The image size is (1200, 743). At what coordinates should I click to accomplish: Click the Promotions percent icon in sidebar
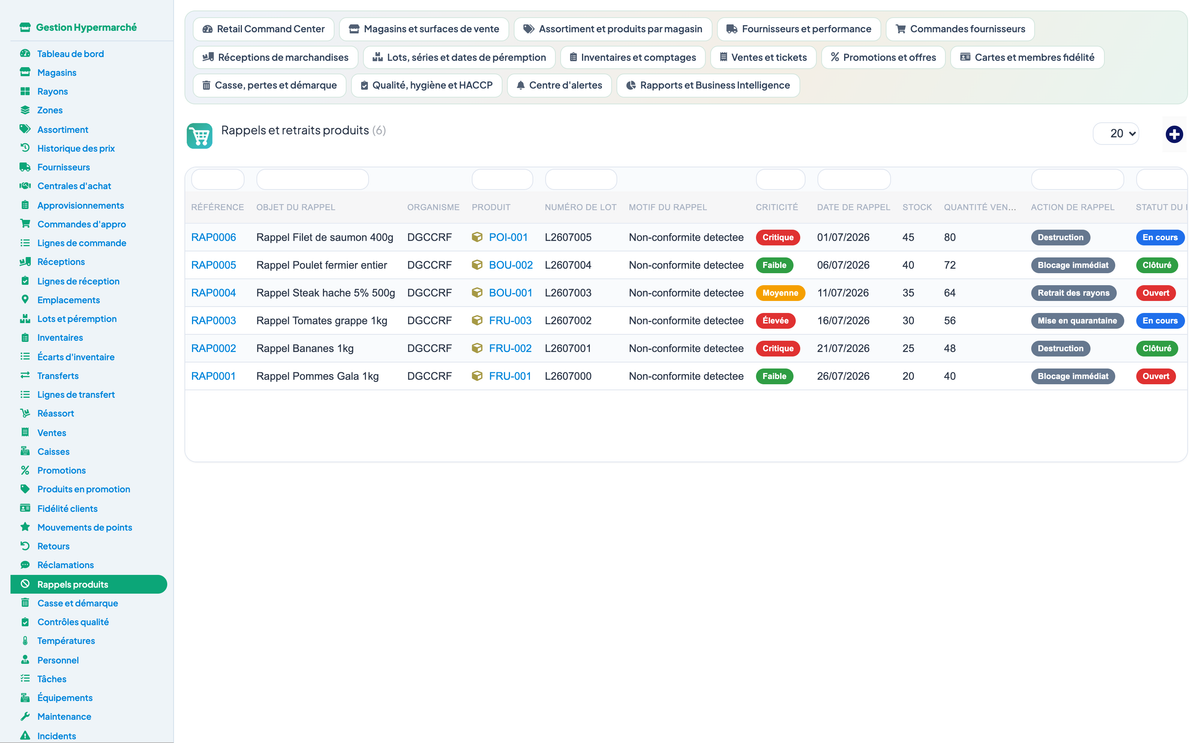(x=25, y=470)
